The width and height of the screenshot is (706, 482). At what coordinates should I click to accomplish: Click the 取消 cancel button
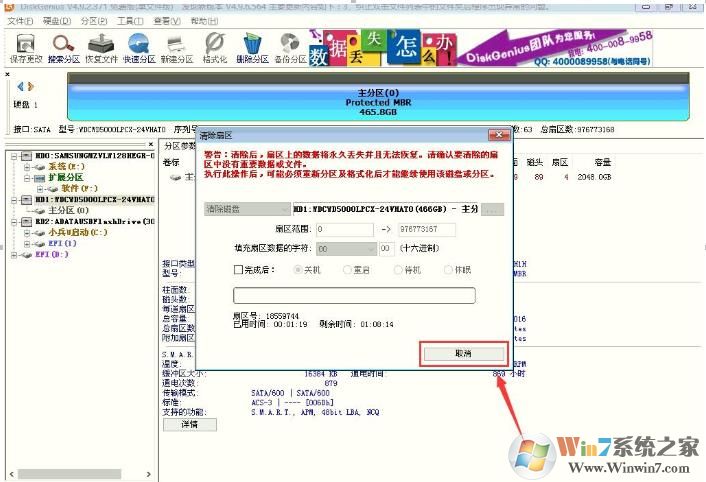point(464,354)
